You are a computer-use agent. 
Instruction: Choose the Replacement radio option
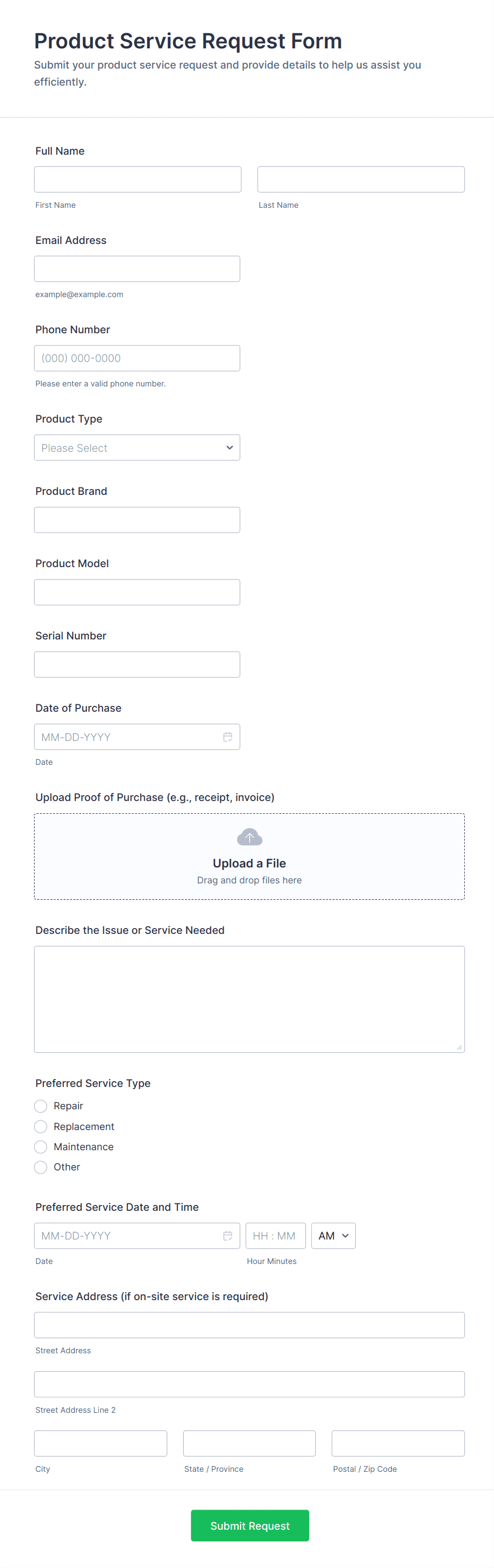point(41,1126)
